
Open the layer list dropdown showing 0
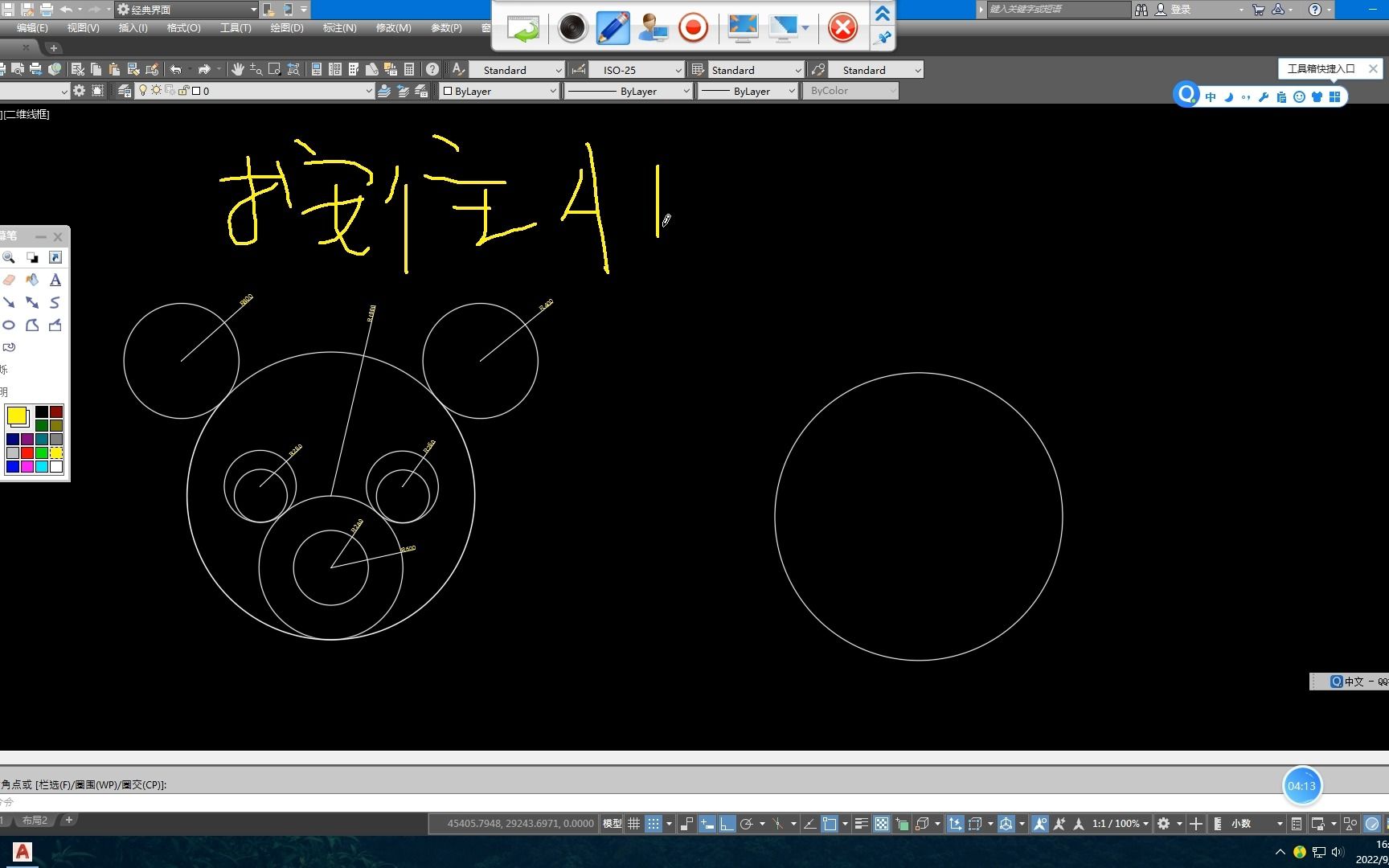tap(254, 91)
